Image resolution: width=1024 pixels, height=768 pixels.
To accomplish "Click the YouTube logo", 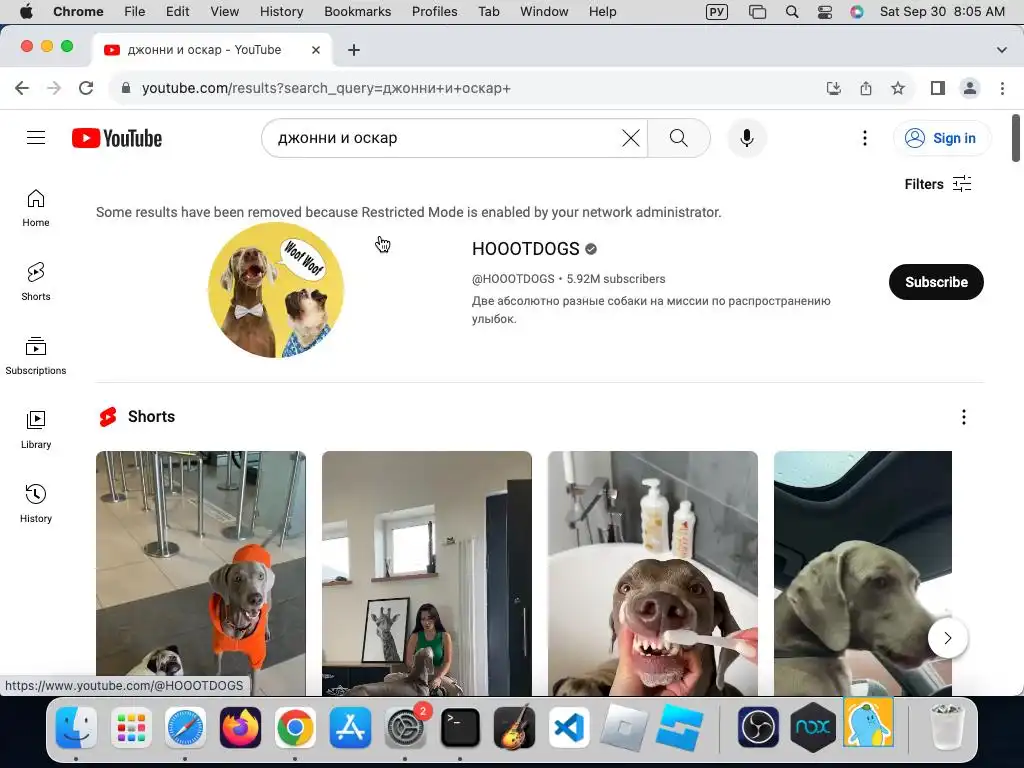I will point(117,138).
